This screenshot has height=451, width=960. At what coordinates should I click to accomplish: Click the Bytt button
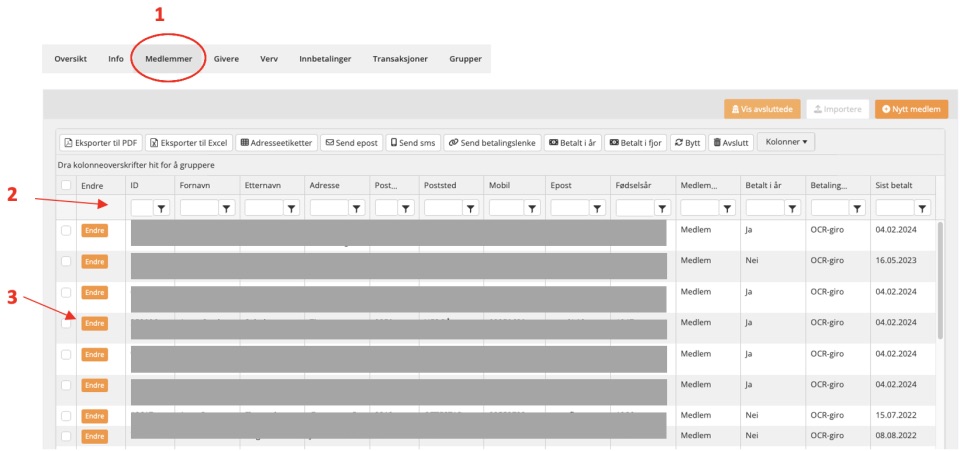[688, 143]
